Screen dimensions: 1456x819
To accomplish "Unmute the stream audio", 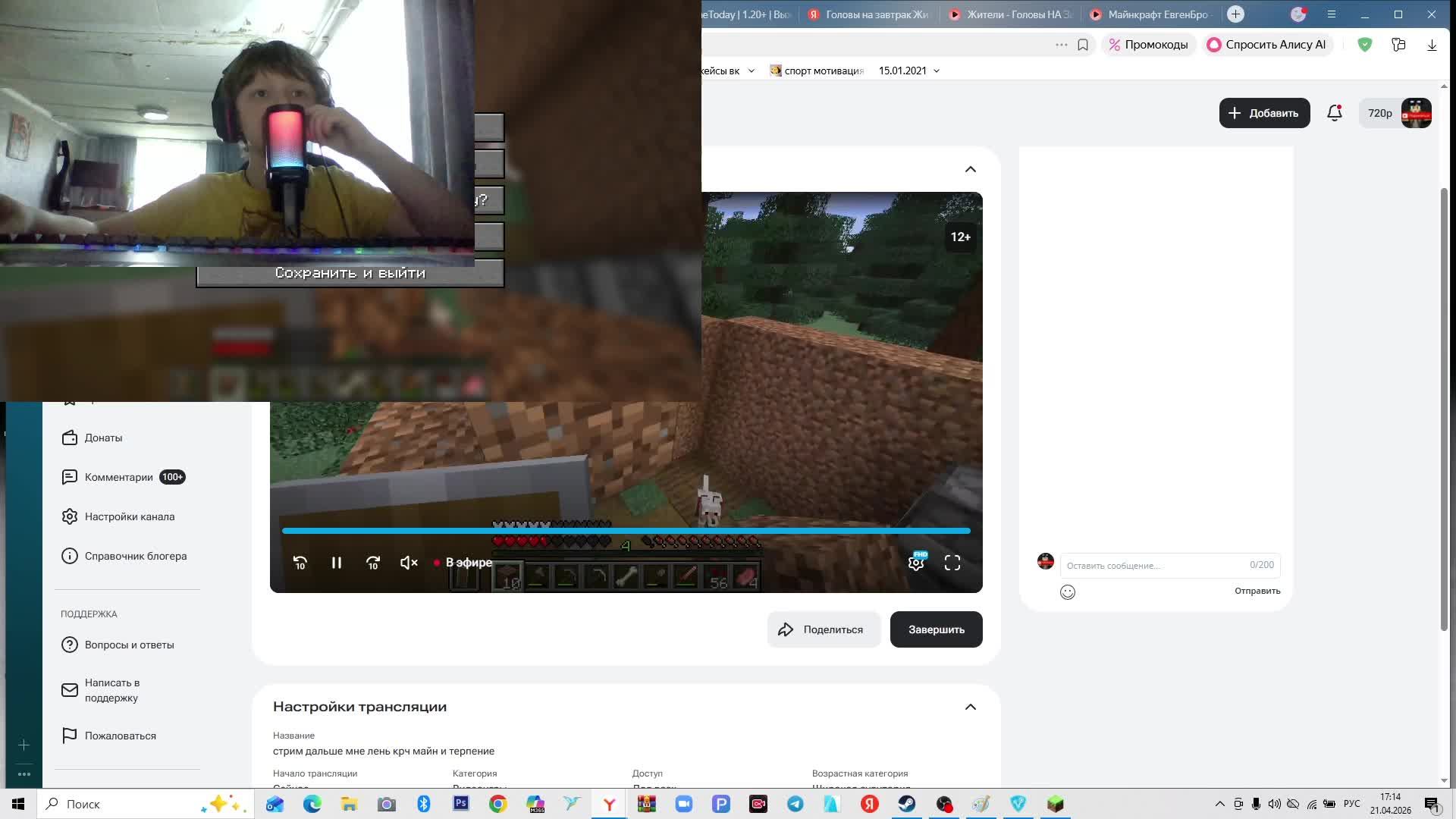I will (409, 563).
